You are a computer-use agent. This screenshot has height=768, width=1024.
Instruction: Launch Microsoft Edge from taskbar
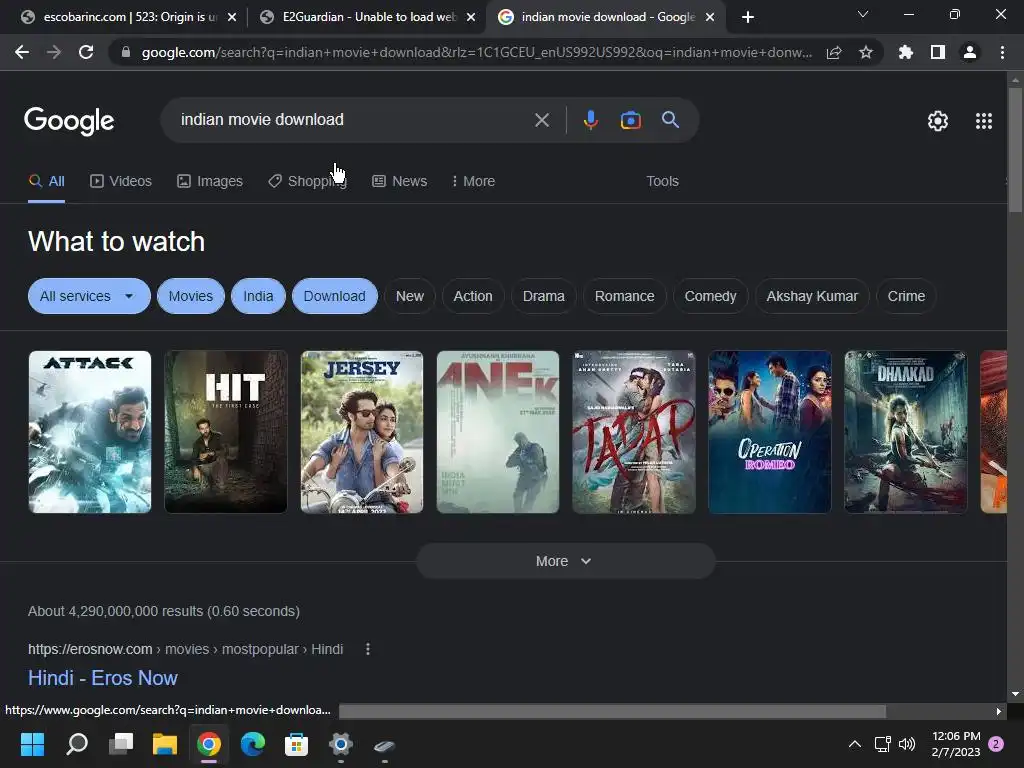(253, 744)
